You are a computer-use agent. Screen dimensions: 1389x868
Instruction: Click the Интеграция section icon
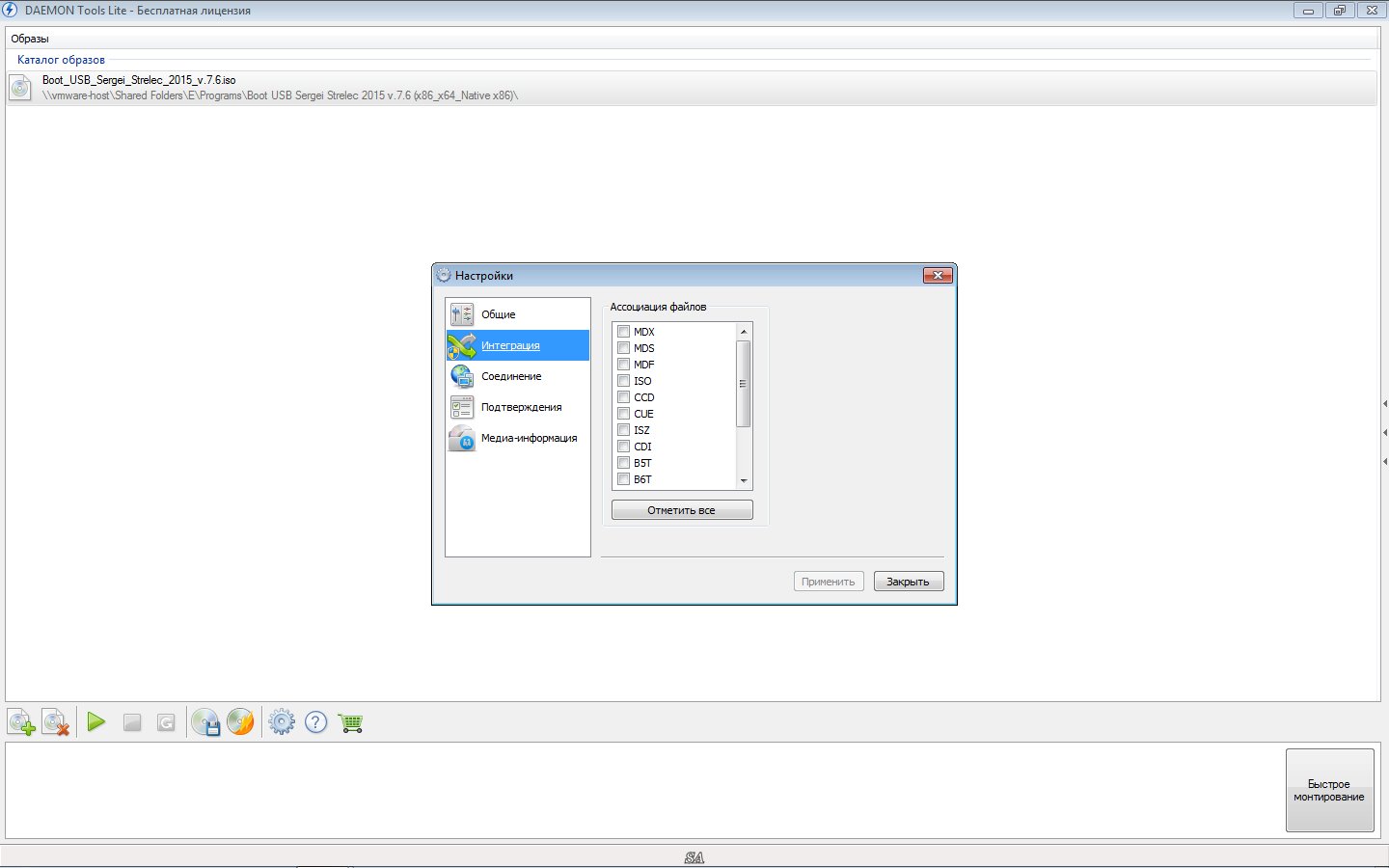462,345
